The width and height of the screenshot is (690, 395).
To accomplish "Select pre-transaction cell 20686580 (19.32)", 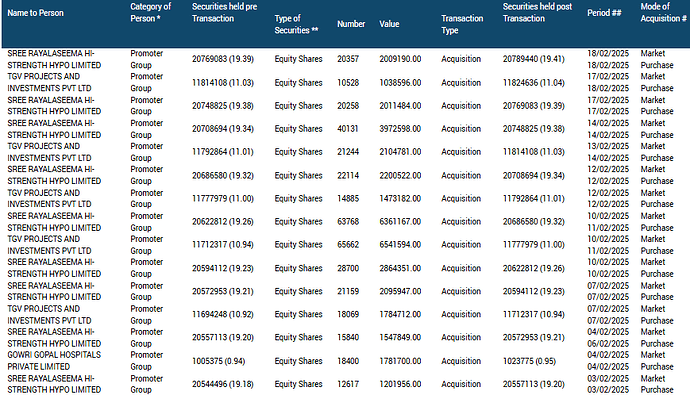I will pos(223,176).
